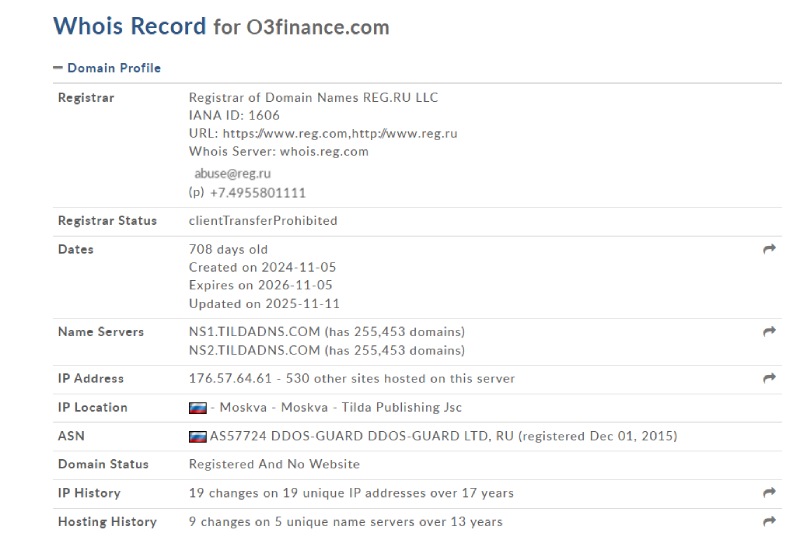This screenshot has width=800, height=547.
Task: Click the 'IP History' row label
Action: tap(89, 493)
